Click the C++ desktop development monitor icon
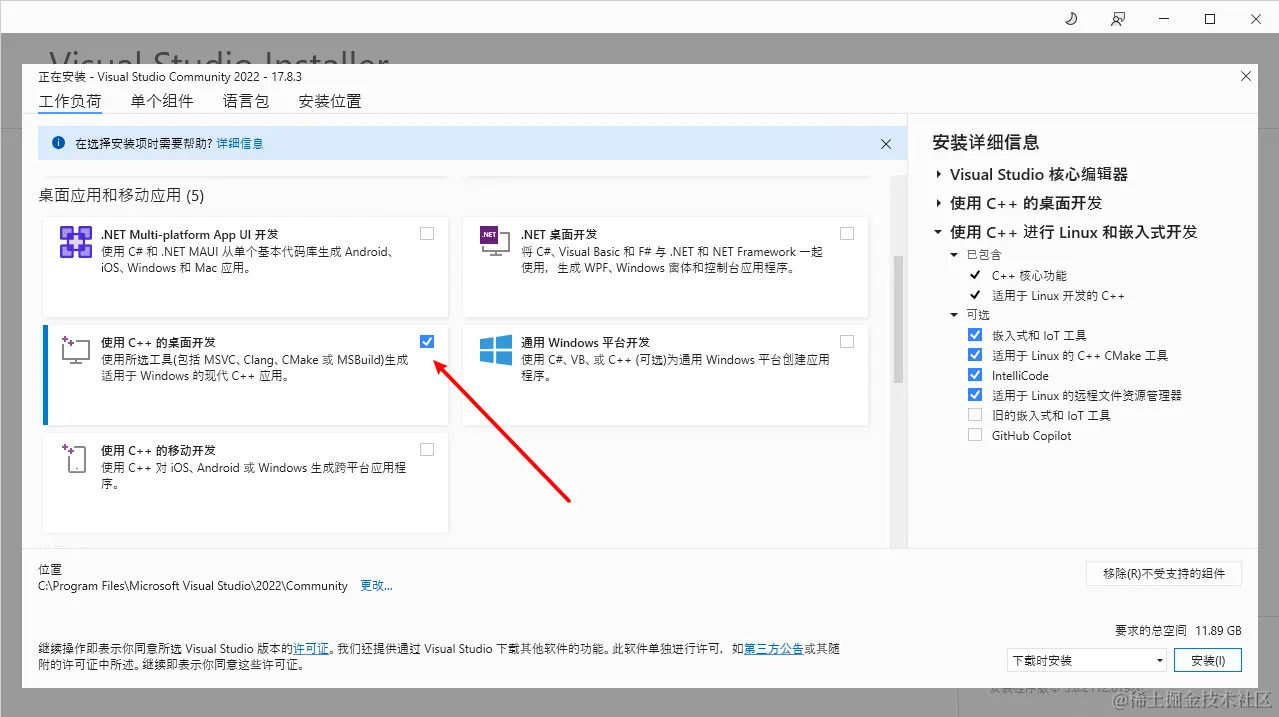1279x717 pixels. pos(76,350)
